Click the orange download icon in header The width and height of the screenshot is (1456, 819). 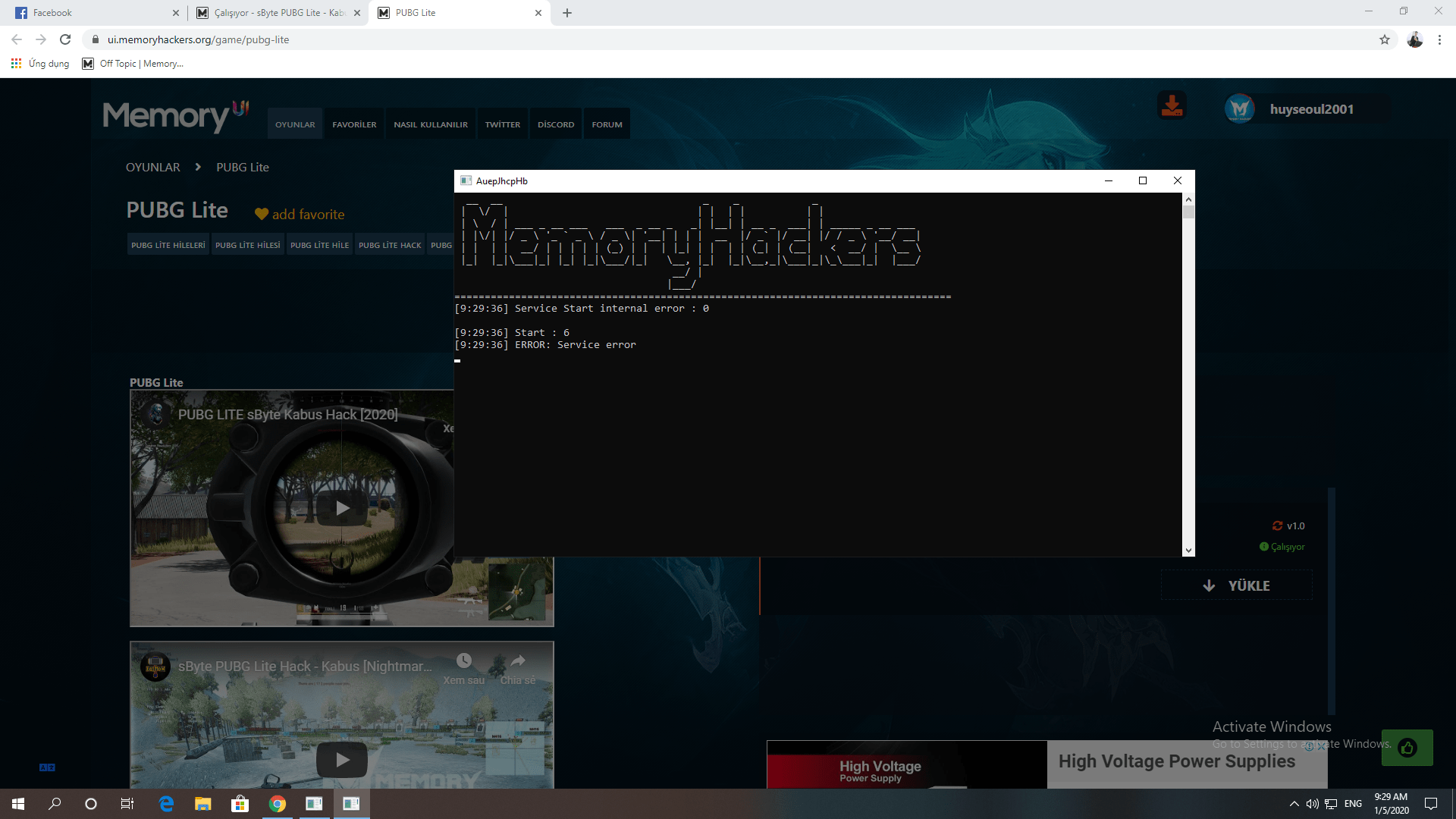[x=1172, y=105]
